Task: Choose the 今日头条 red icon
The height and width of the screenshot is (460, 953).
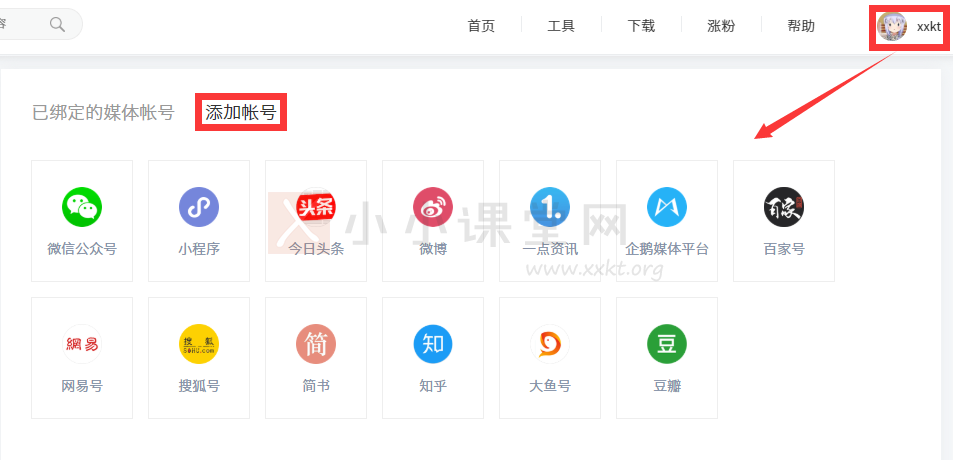Action: [316, 207]
